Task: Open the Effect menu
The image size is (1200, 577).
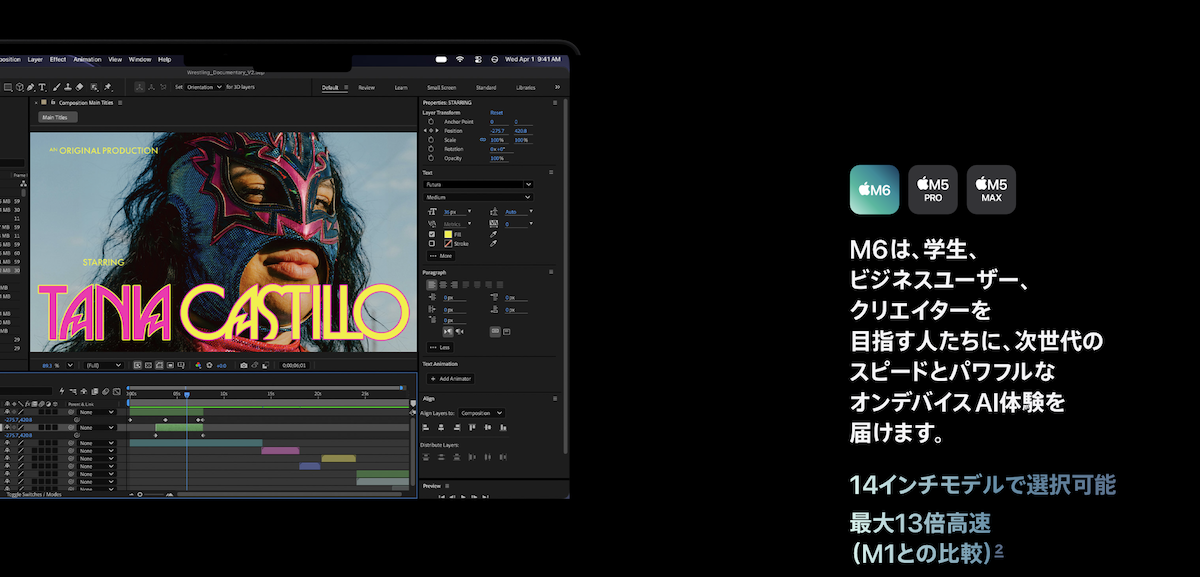Action: tap(58, 59)
